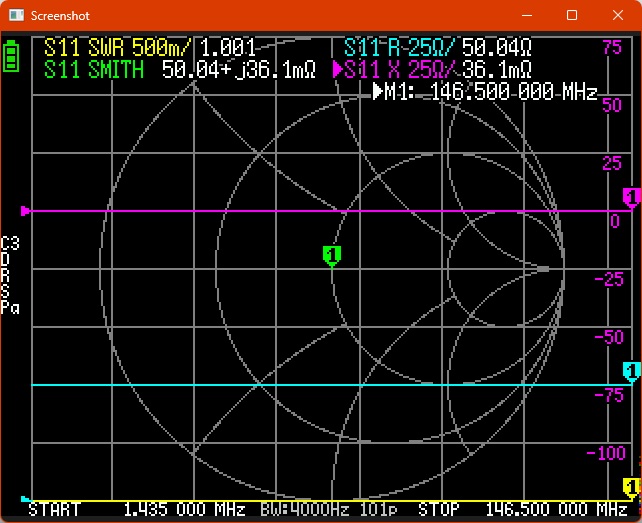The height and width of the screenshot is (523, 642).
Task: Select the cyan marker 1 on resistance trace
Action: 631,372
